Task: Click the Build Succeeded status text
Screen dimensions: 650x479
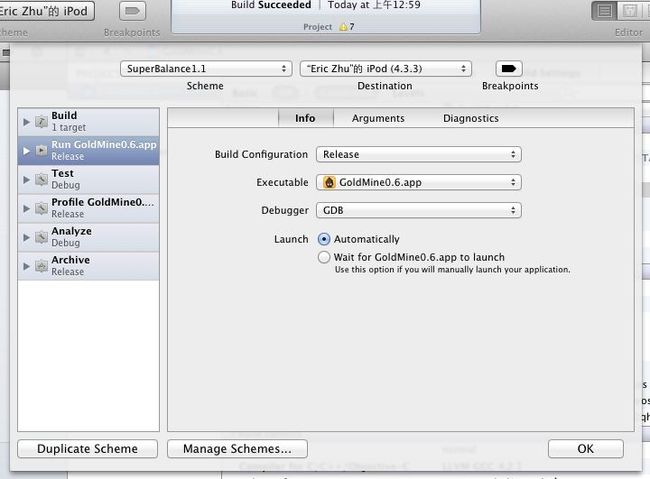Action: [x=271, y=5]
